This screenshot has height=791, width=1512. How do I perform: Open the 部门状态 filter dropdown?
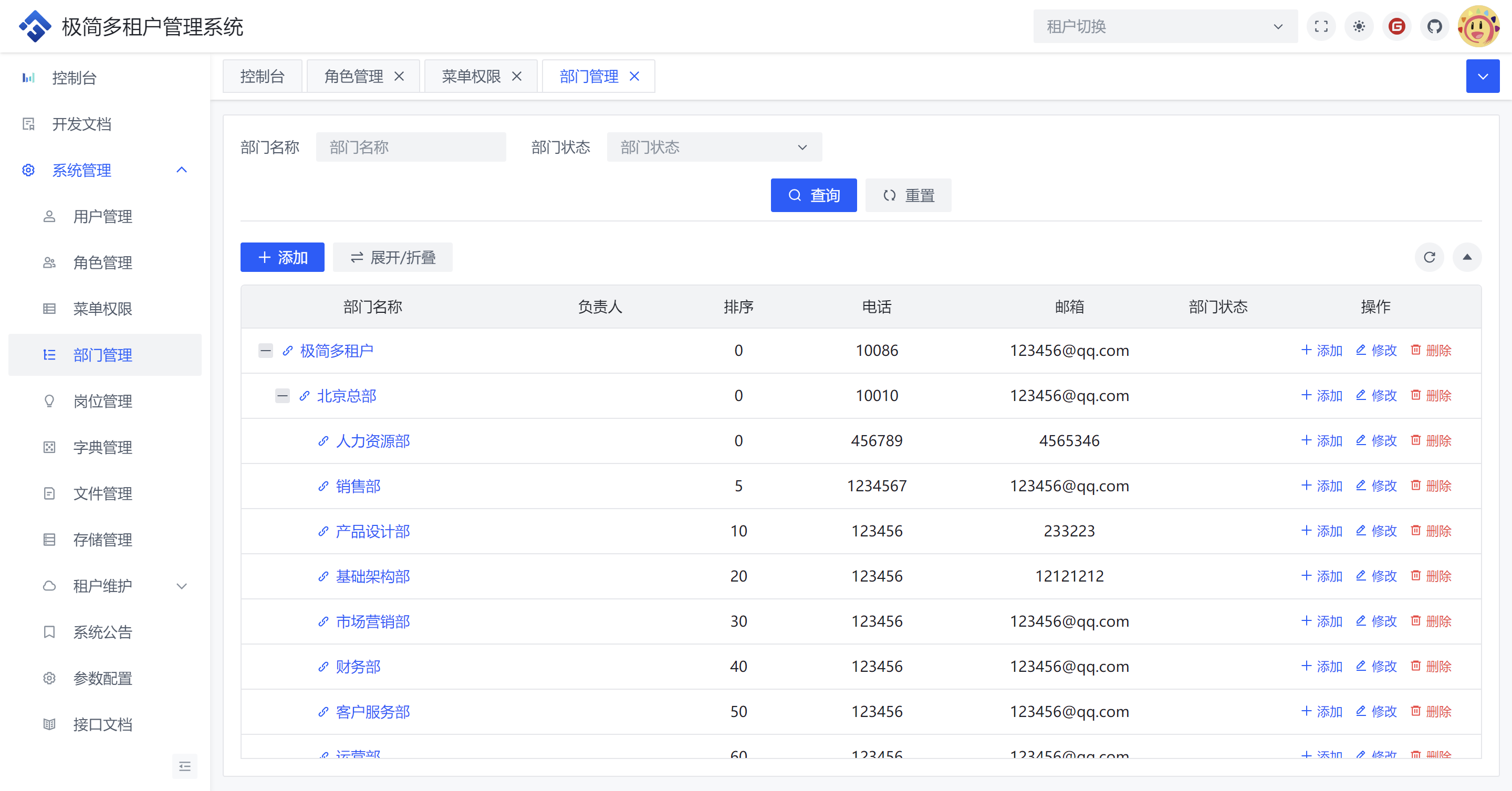coord(714,146)
